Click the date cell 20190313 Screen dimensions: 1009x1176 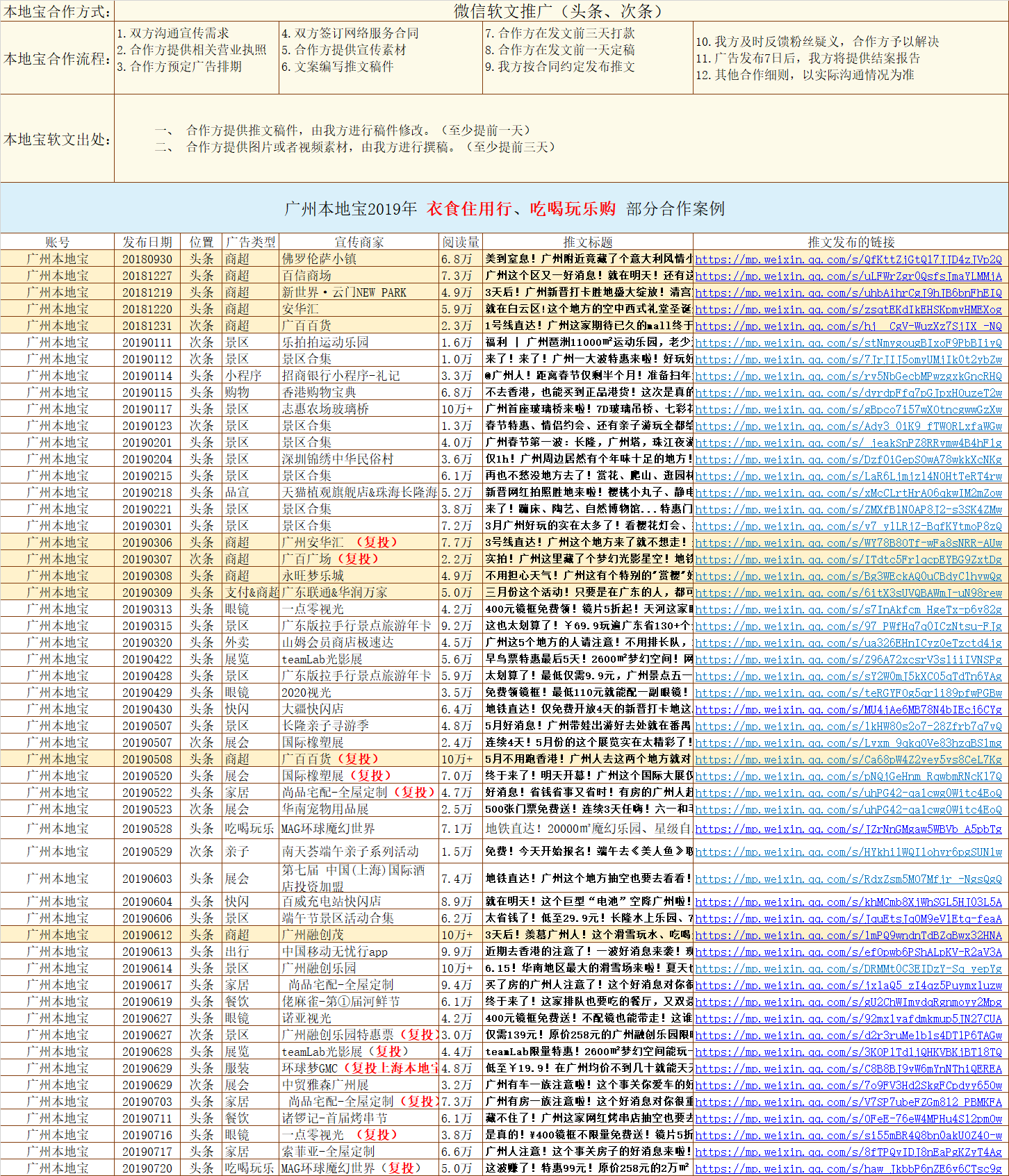click(147, 609)
